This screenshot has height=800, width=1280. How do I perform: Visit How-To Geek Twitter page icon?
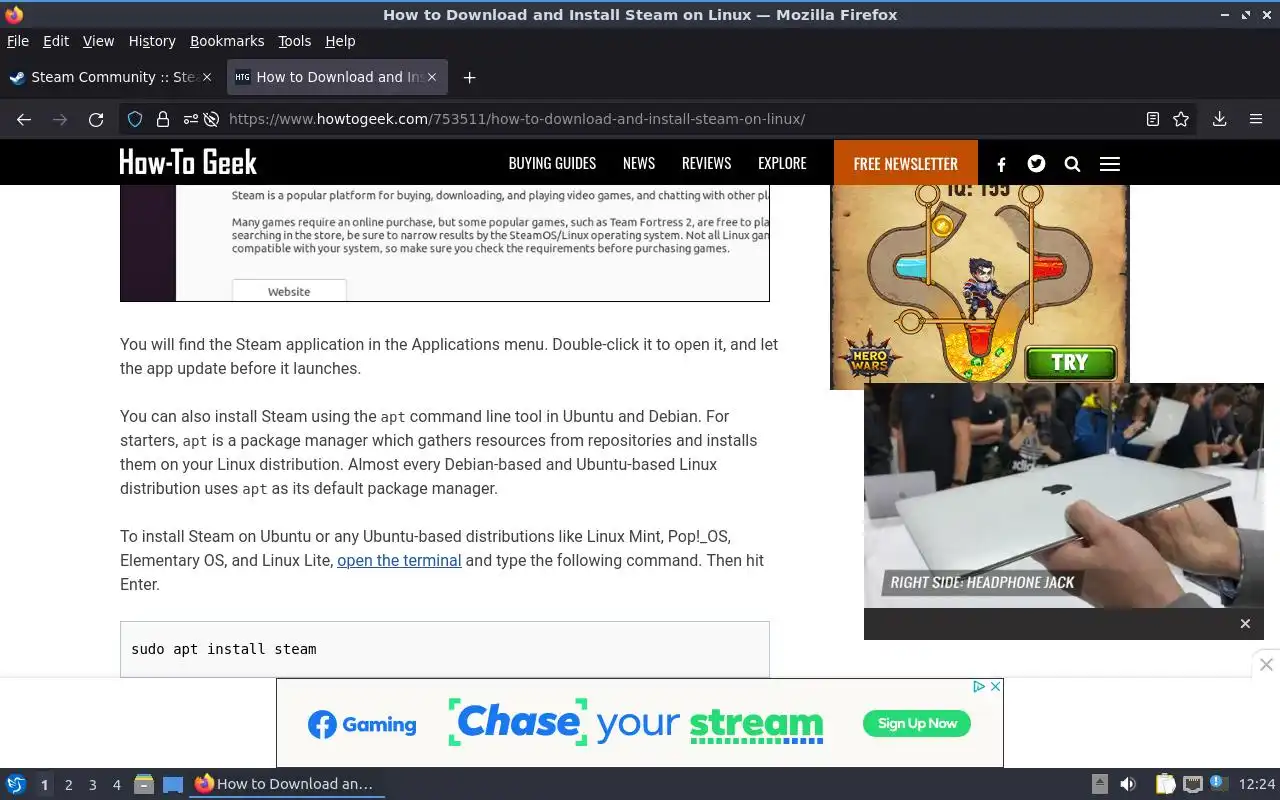[x=1036, y=163]
